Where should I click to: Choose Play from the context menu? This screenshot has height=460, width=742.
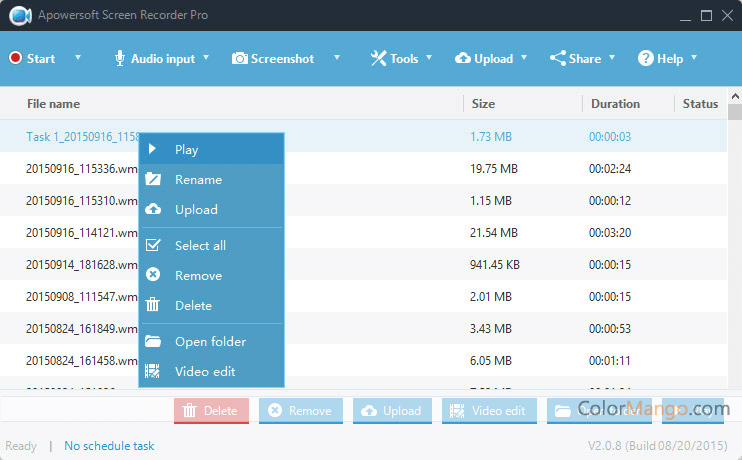(x=187, y=150)
